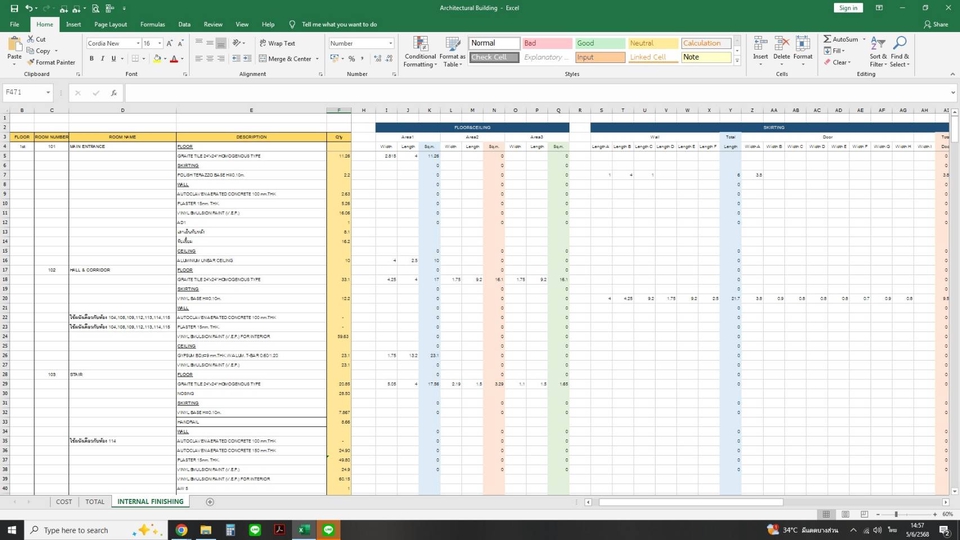Viewport: 960px width, 540px height.
Task: Toggle Wrap Text for cells
Action: pyautogui.click(x=276, y=44)
